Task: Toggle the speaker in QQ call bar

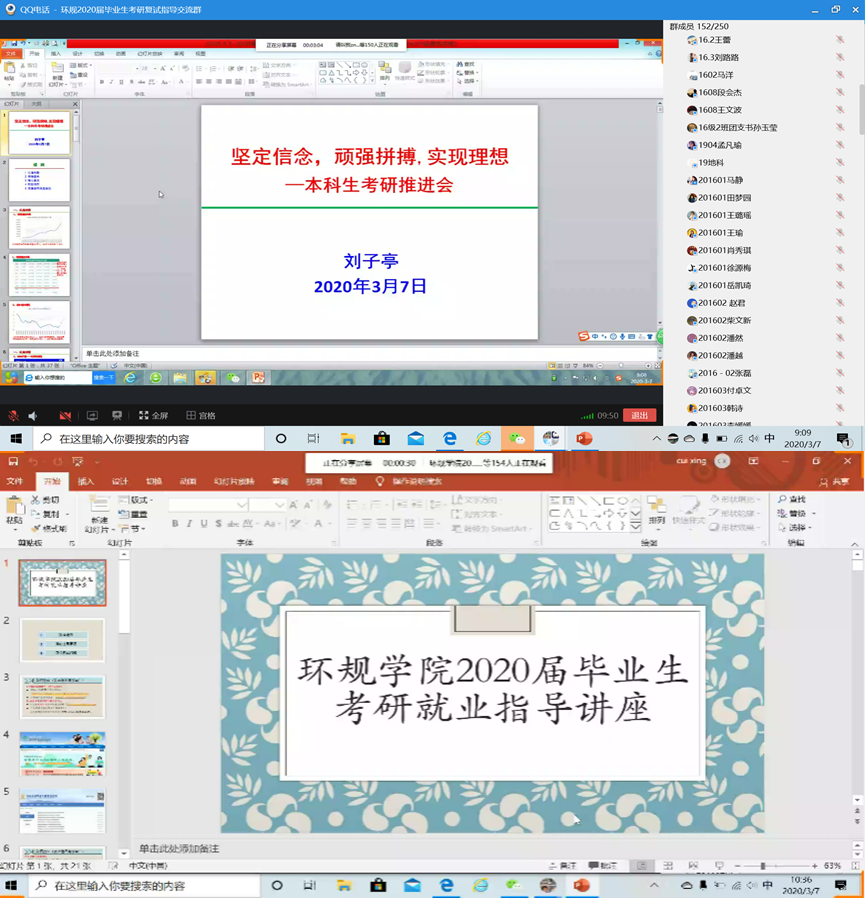Action: pyautogui.click(x=33, y=416)
